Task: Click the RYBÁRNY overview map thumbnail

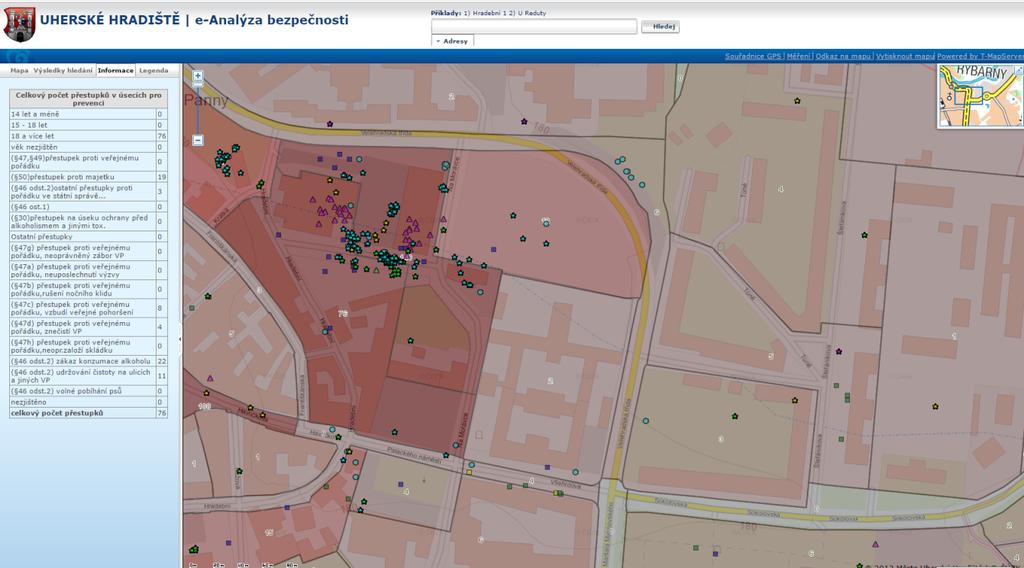Action: [980, 95]
